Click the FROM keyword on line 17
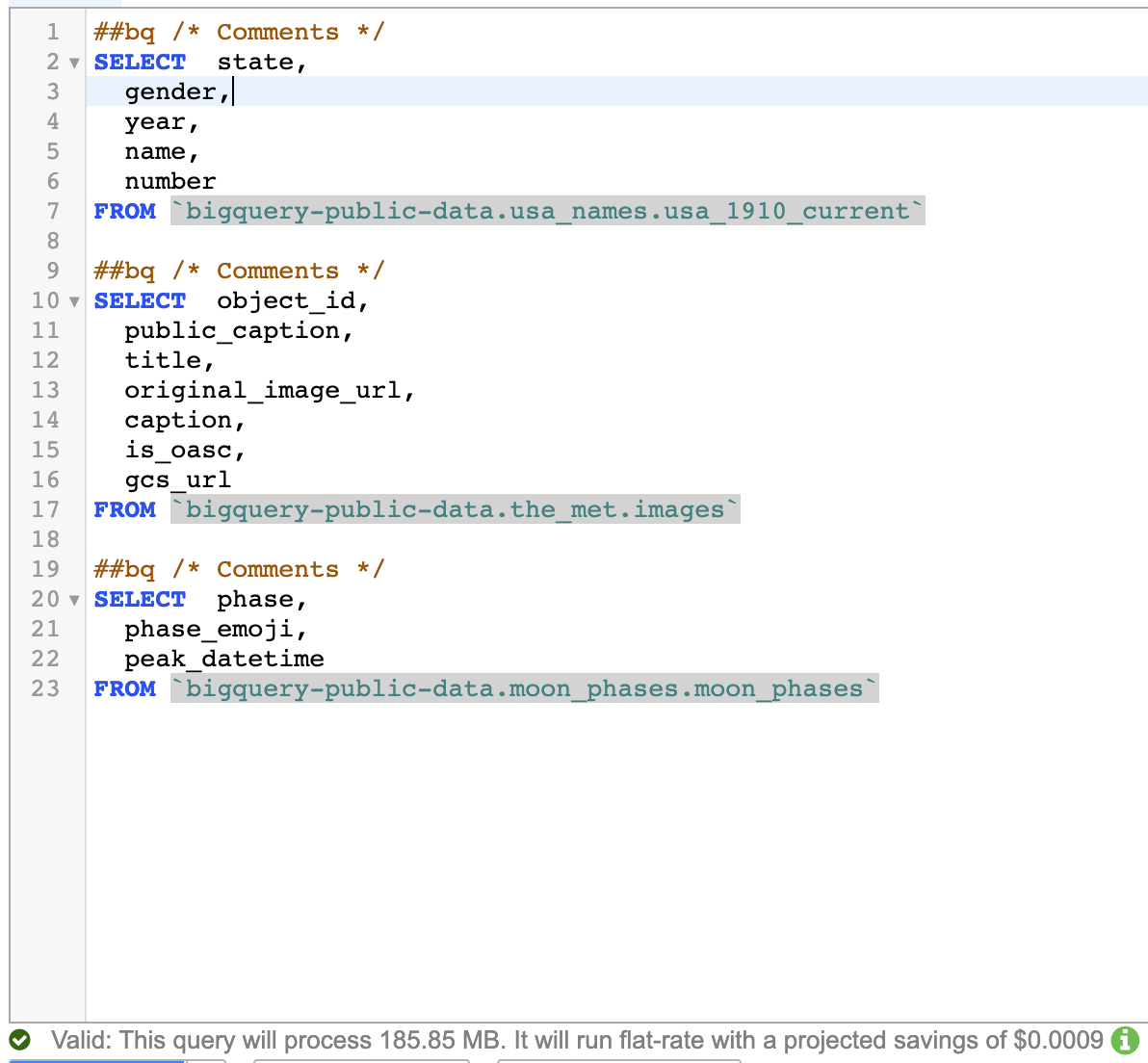The width and height of the screenshot is (1148, 1063). [x=124, y=509]
